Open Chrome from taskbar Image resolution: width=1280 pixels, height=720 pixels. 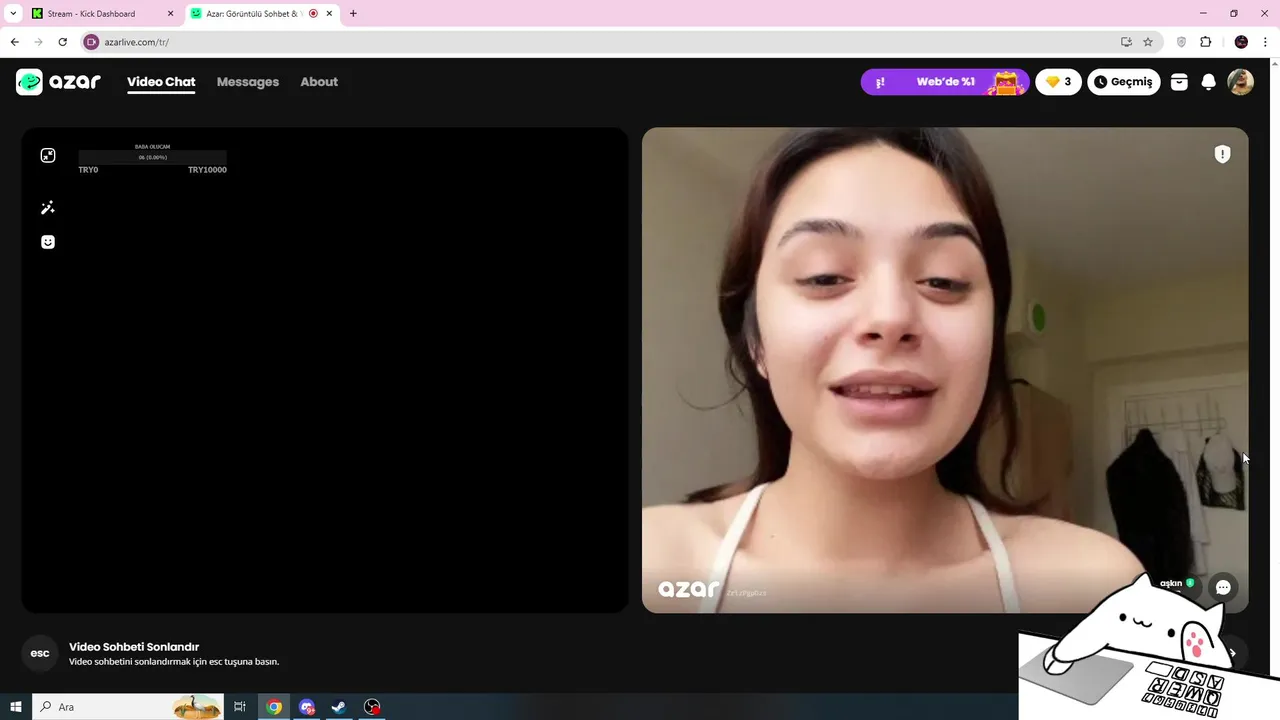tap(274, 707)
